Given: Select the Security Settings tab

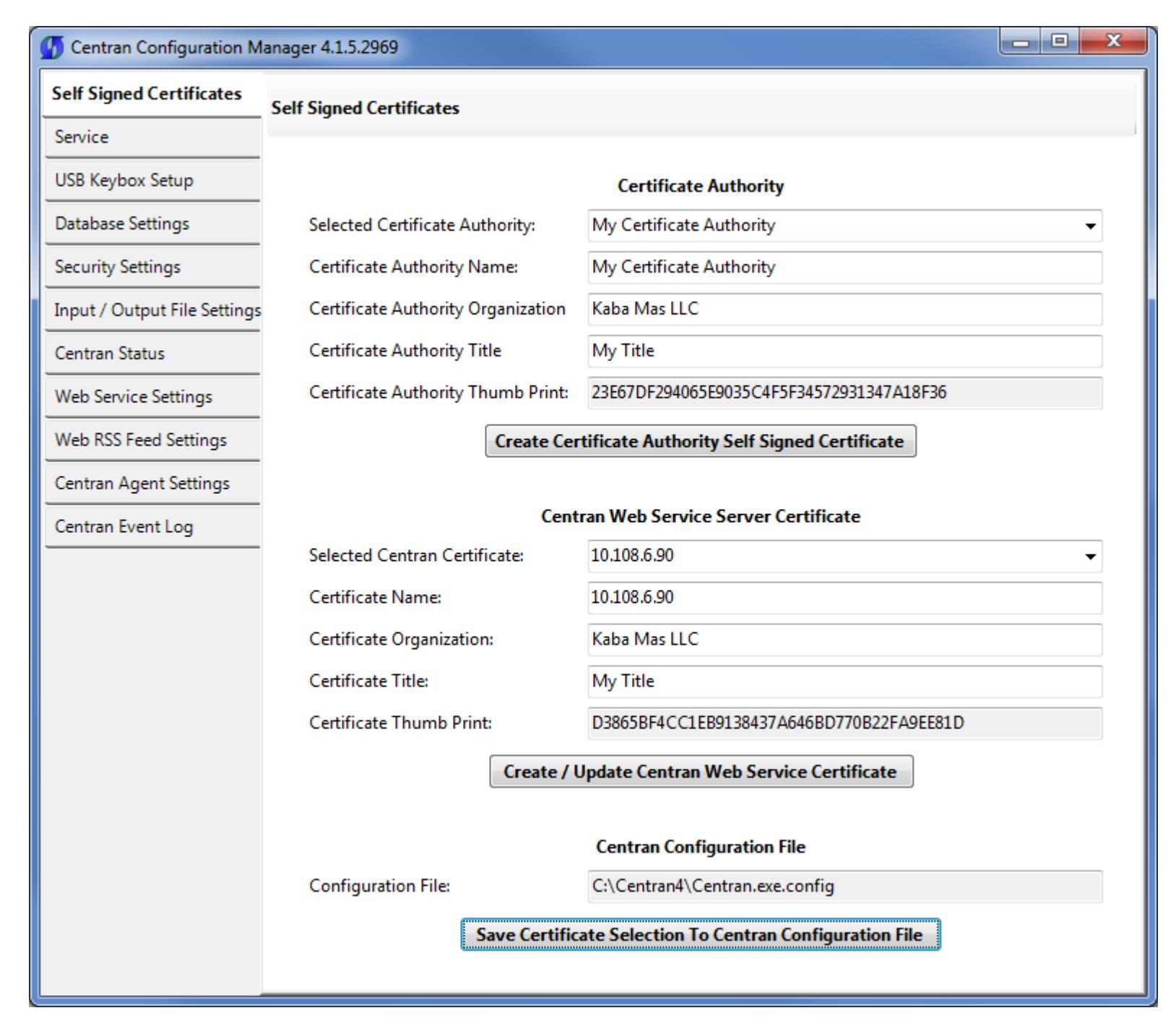Looking at the screenshot, I should [x=152, y=267].
